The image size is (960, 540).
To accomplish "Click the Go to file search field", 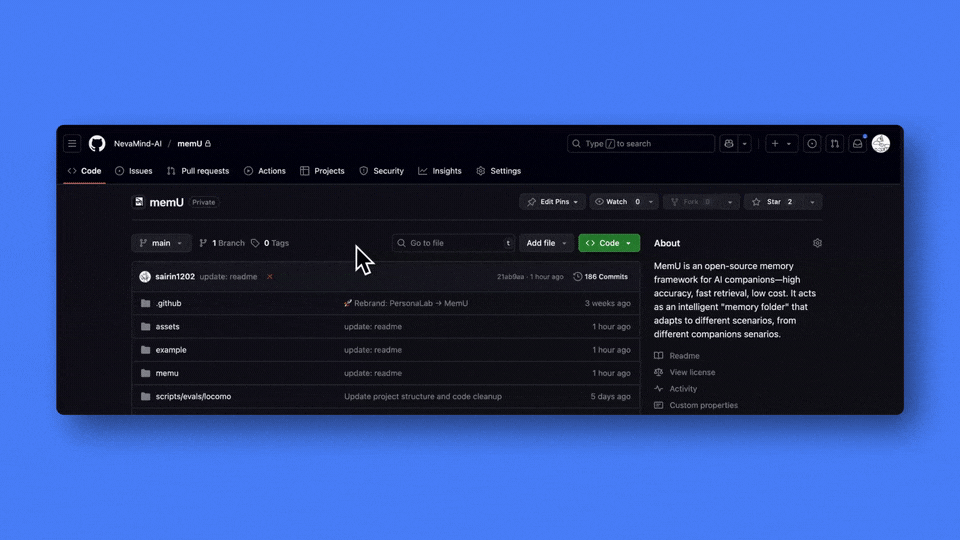I will click(x=453, y=243).
